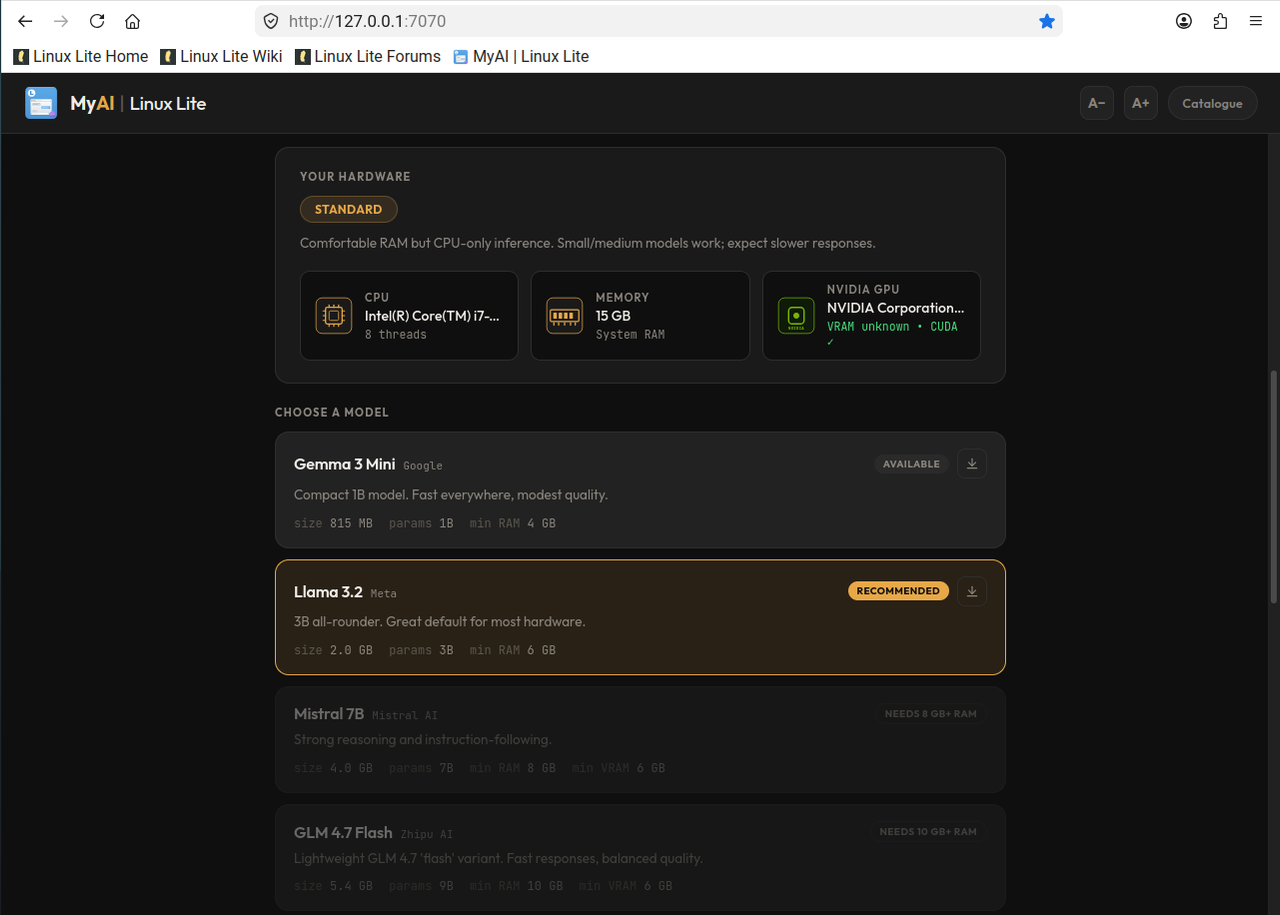1280x915 pixels.
Task: Decrease font size with A− button
Action: (1097, 103)
